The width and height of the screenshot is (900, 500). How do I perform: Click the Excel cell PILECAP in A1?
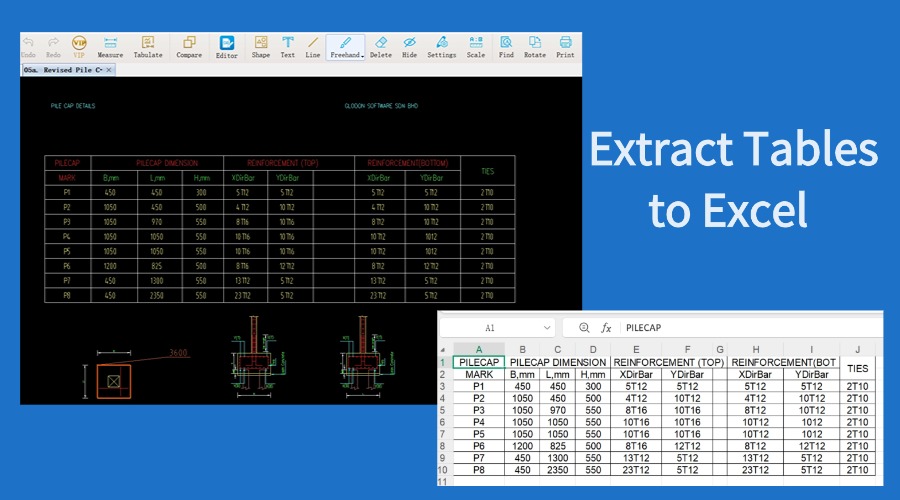point(479,362)
